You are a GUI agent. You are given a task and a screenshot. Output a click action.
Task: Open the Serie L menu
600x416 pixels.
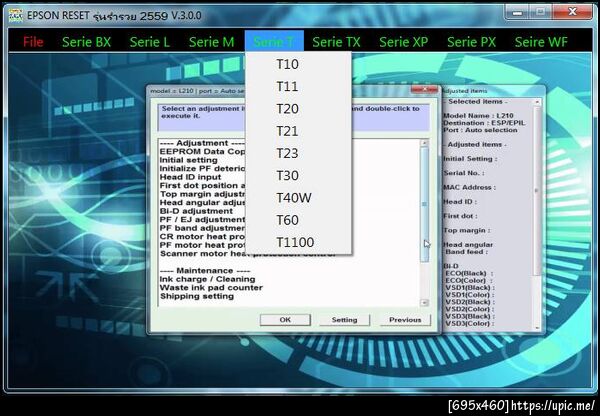(x=150, y=42)
